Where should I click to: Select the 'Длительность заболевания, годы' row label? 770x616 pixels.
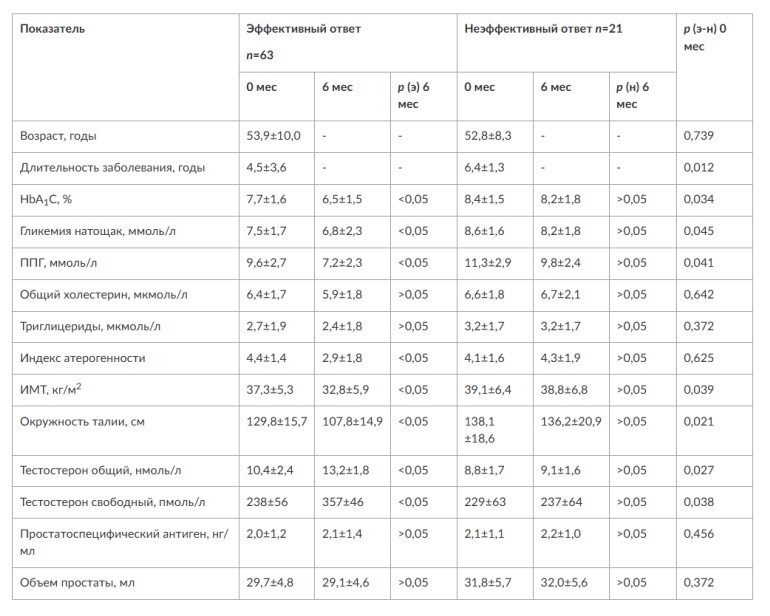pos(104,167)
